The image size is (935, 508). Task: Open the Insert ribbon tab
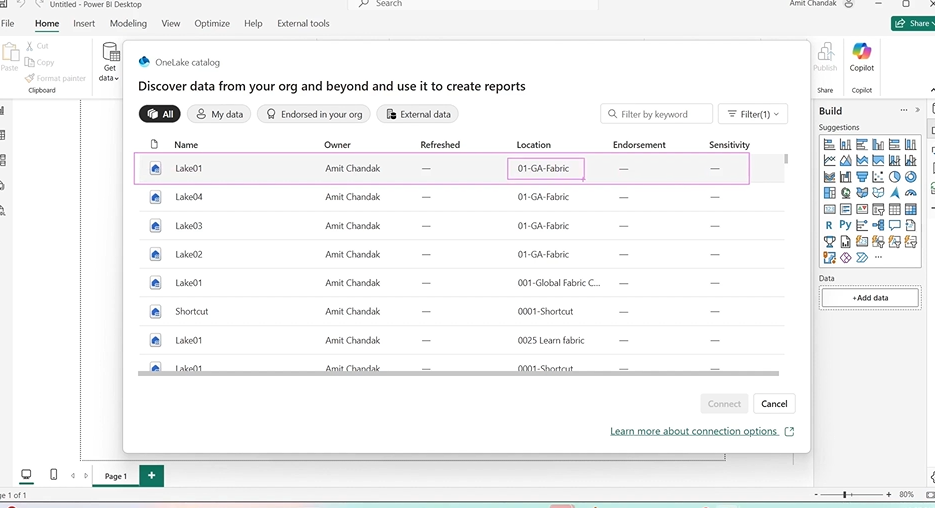pos(83,23)
